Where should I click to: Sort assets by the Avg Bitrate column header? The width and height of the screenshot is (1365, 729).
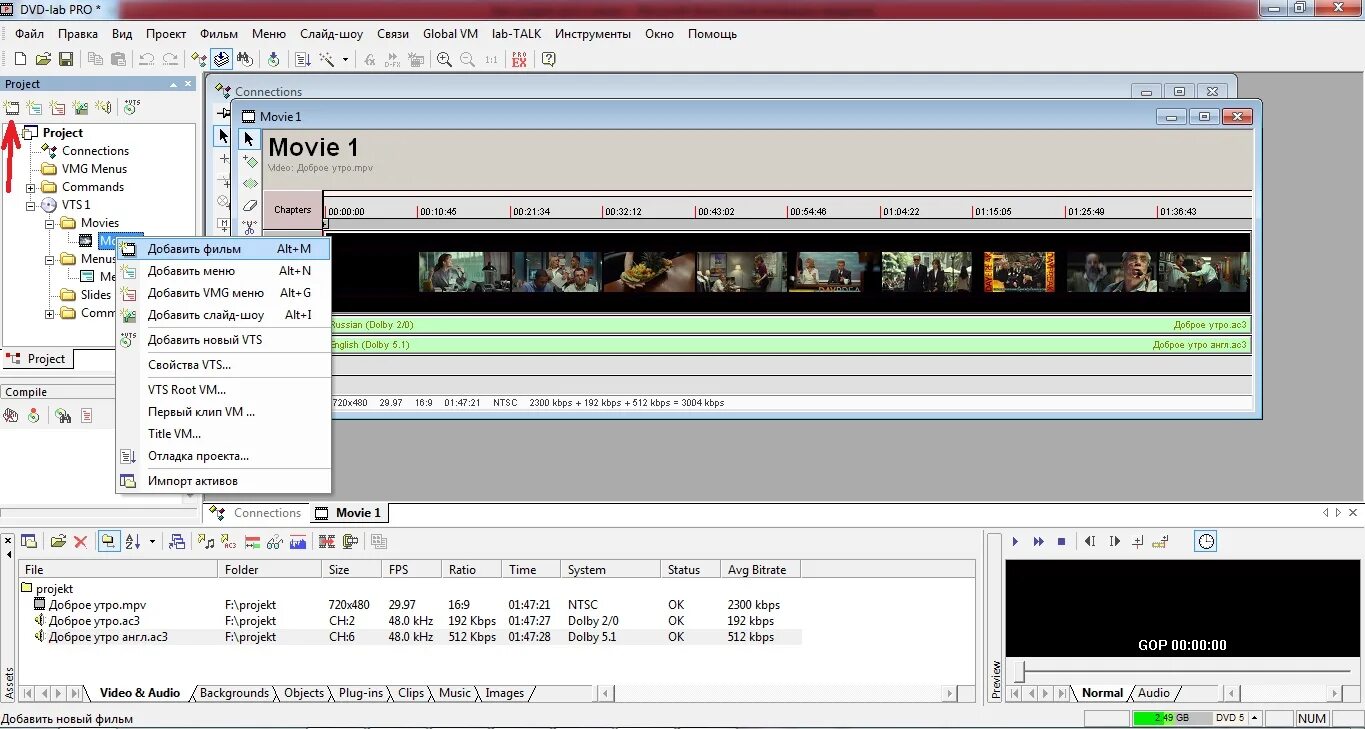[x=760, y=570]
